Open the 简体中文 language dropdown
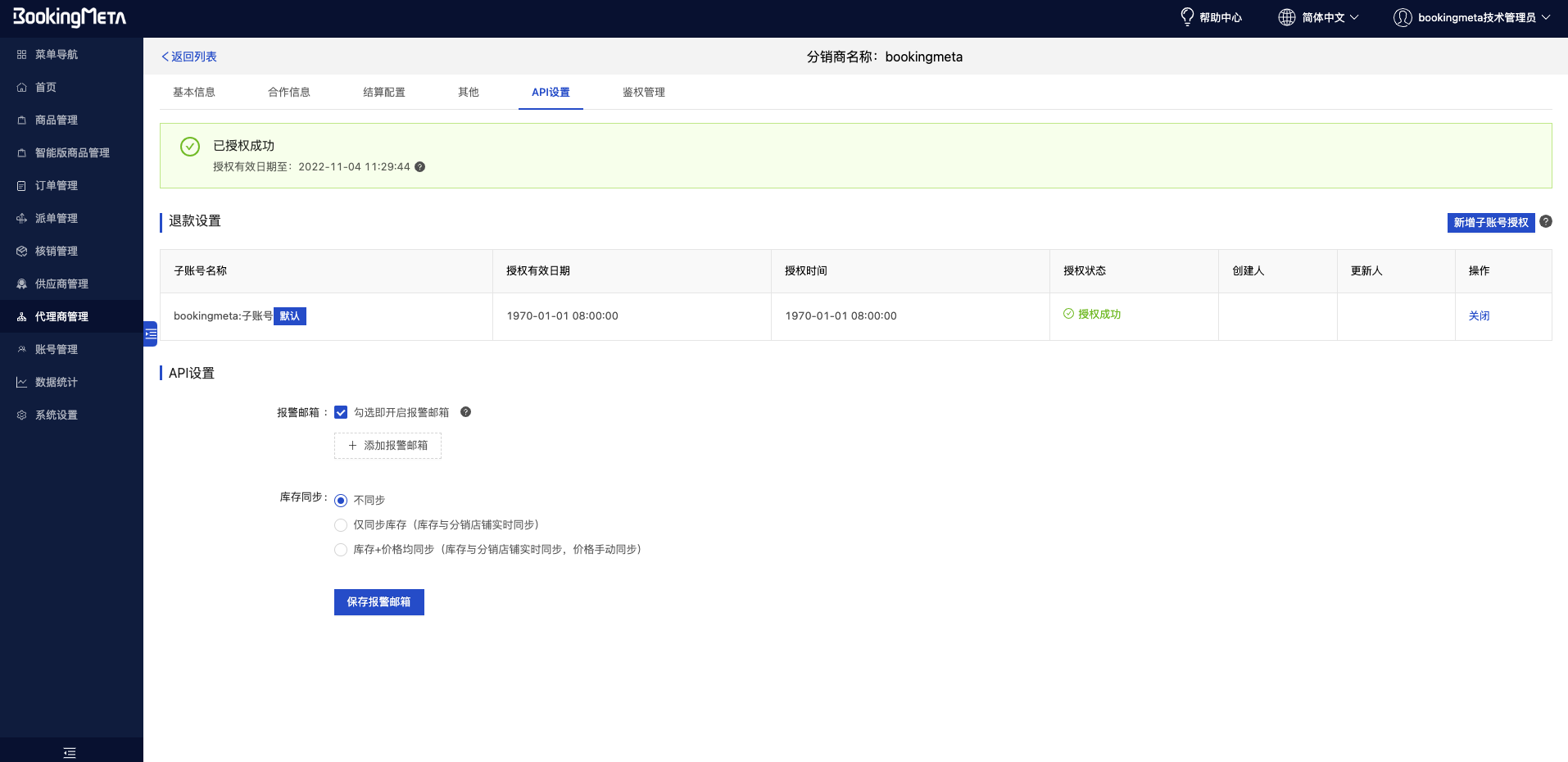Viewport: 1568px width, 762px height. pyautogui.click(x=1319, y=17)
